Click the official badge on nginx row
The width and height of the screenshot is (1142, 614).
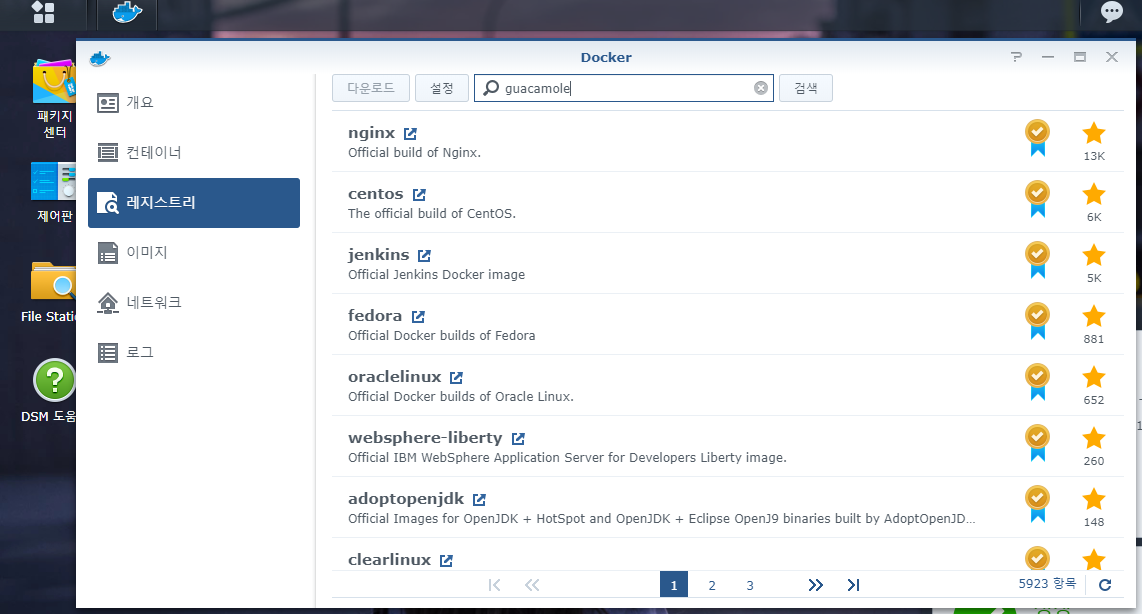(1037, 138)
